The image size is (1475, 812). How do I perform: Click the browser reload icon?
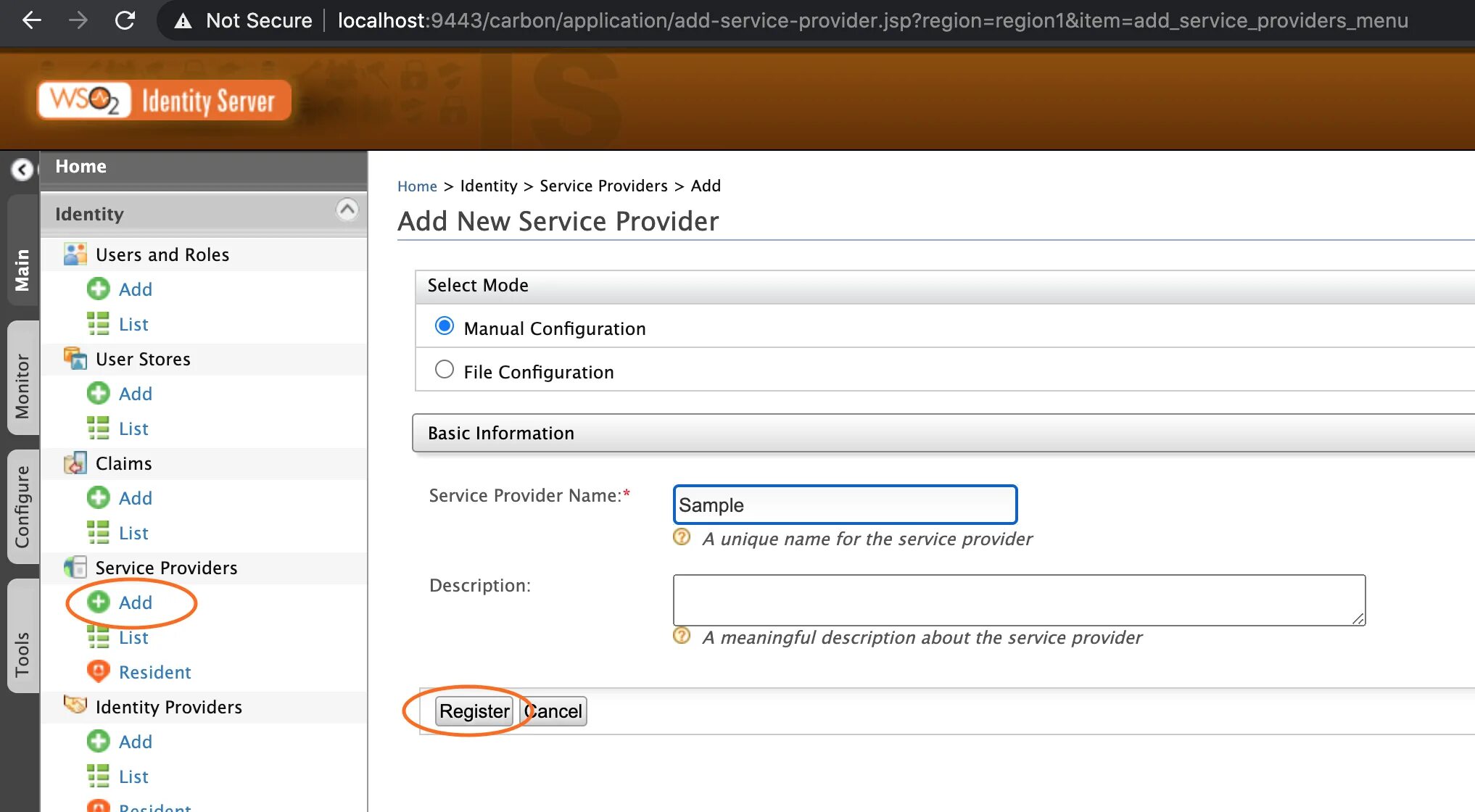click(125, 20)
